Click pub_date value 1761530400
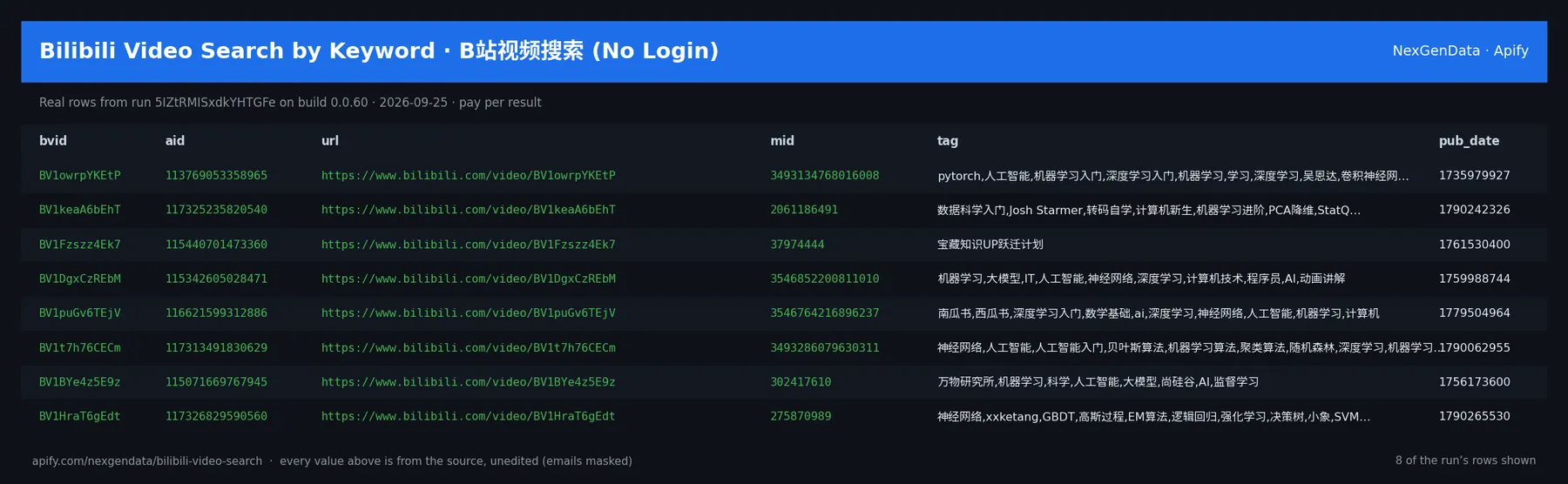Screen dimensions: 1568x484 (1475, 245)
